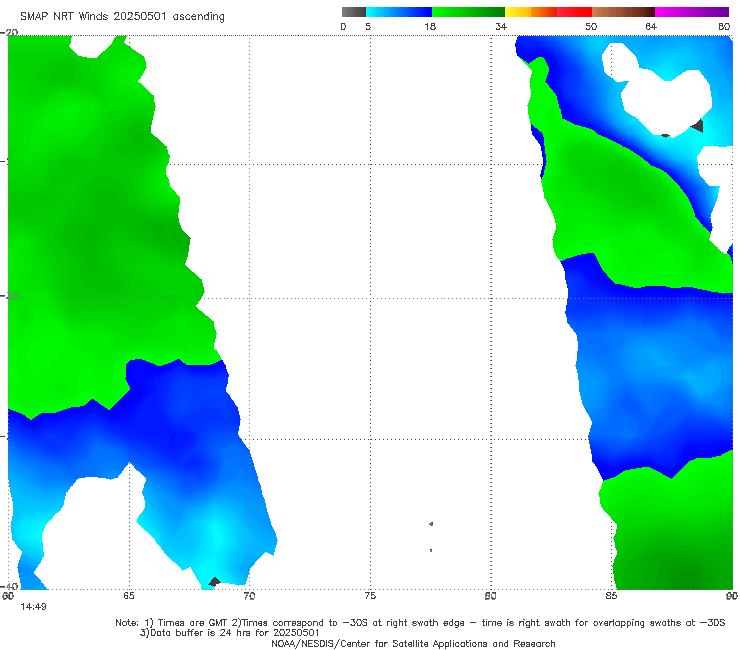Image resolution: width=740 pixels, height=650 pixels.
Task: Click the 'NOAA/NESDIS/Center for Satellite Applications' credit line
Action: click(x=413, y=644)
